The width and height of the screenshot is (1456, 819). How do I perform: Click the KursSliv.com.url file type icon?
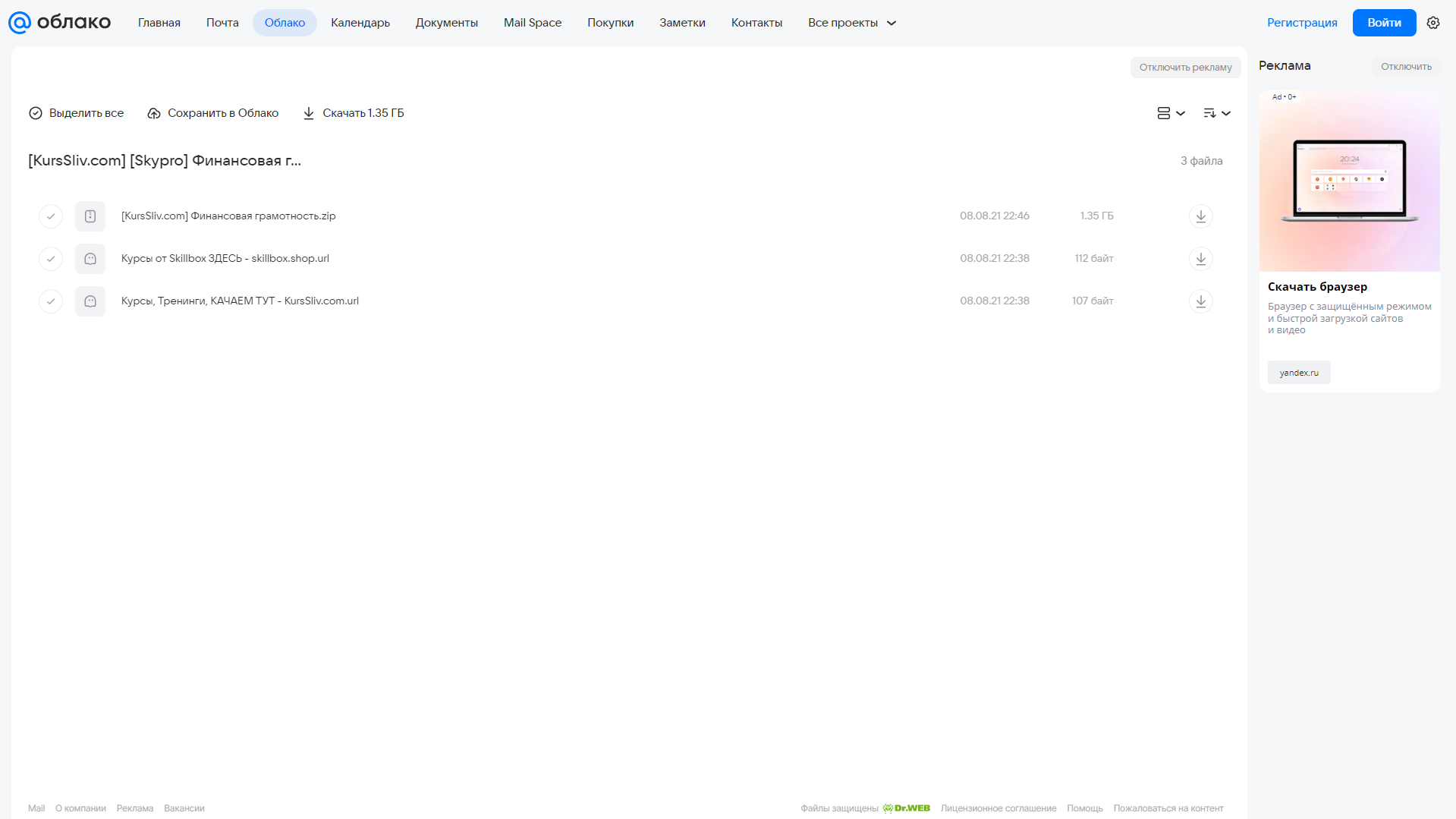[x=90, y=301]
